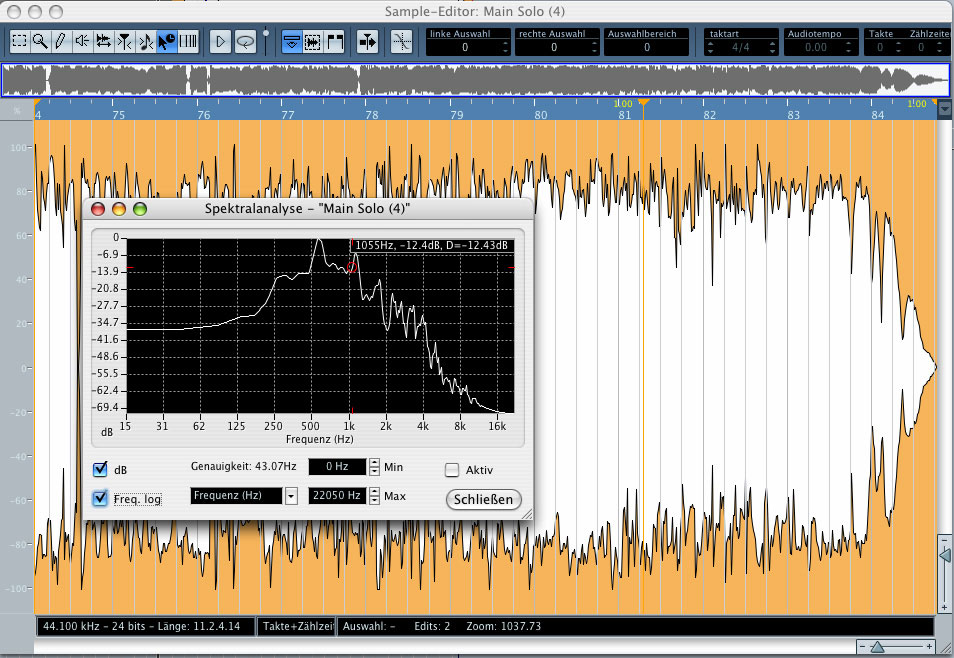Click the horizontal zoom slider at bottom right
Image resolution: width=954 pixels, height=658 pixels.
pyautogui.click(x=878, y=647)
